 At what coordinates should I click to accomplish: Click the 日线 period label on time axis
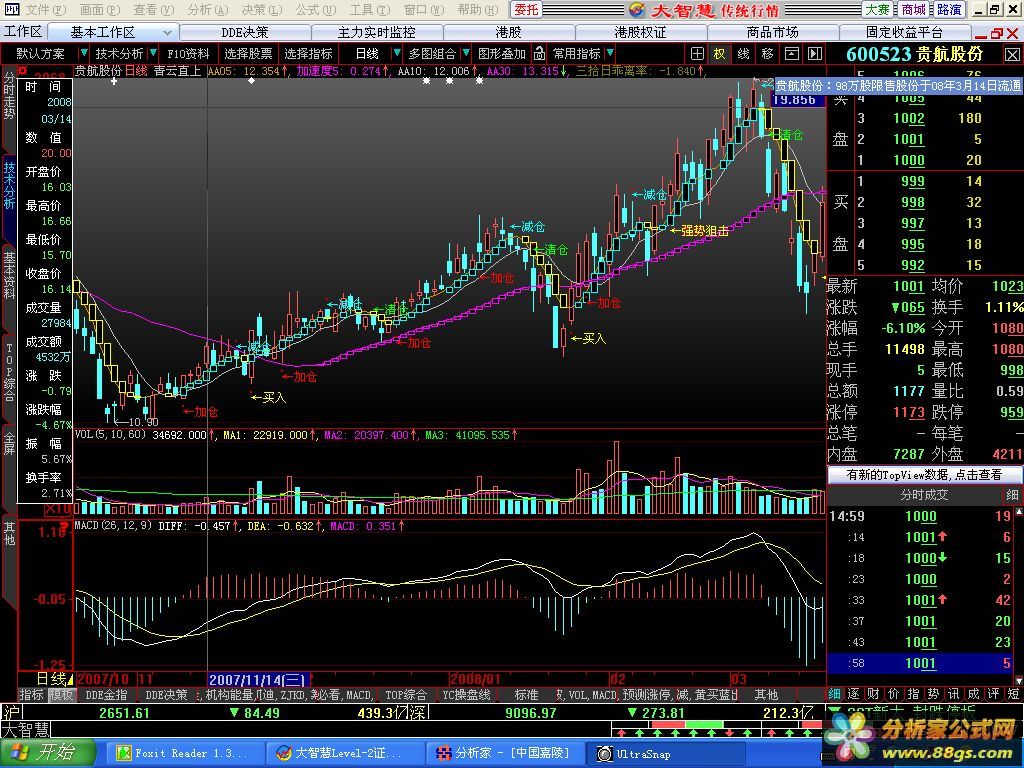pyautogui.click(x=51, y=679)
